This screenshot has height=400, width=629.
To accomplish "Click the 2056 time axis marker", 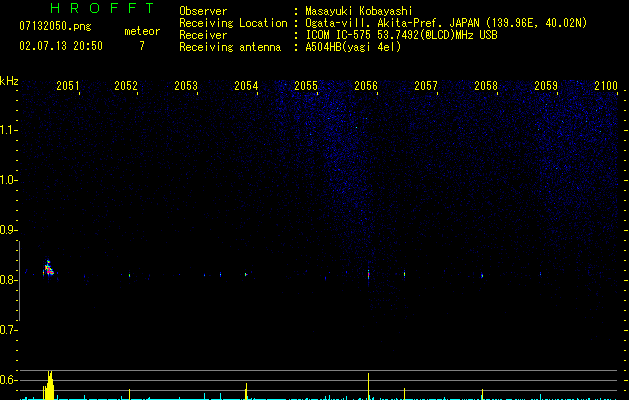I will pos(366,86).
